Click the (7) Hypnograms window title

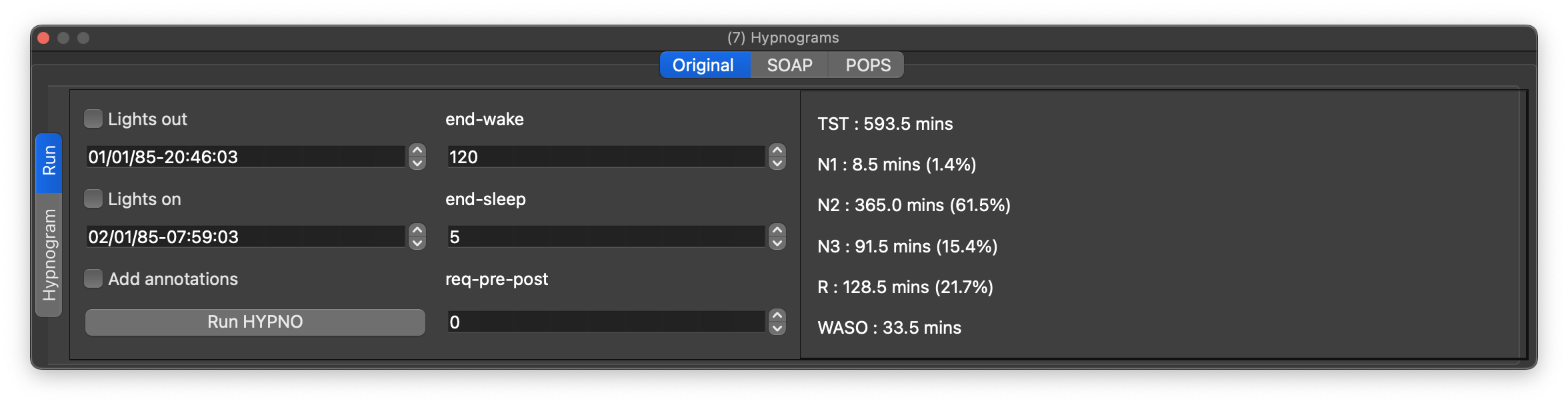pyautogui.click(x=783, y=37)
